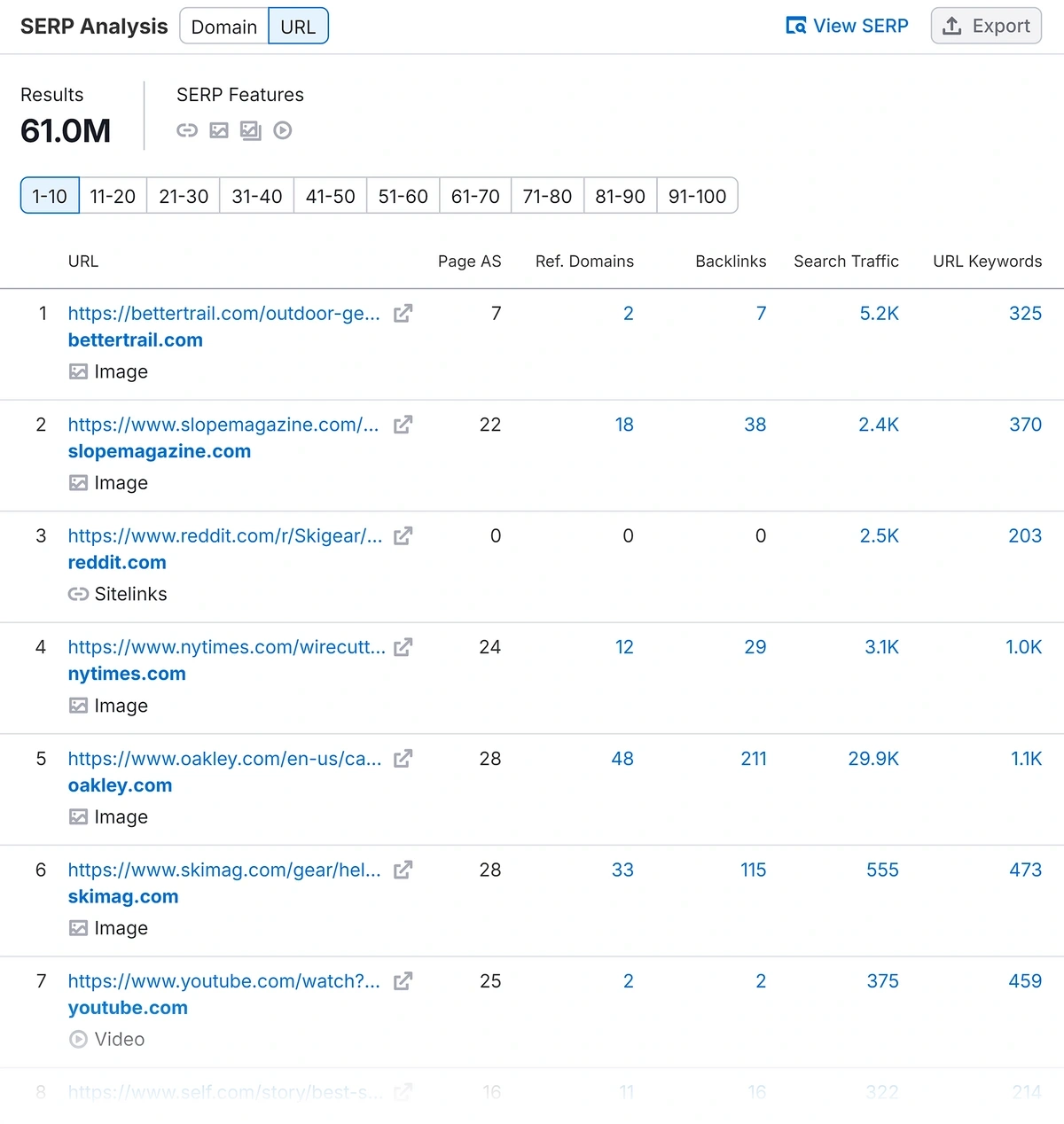
Task: Select the 61-70 results page tab
Action: 475,196
